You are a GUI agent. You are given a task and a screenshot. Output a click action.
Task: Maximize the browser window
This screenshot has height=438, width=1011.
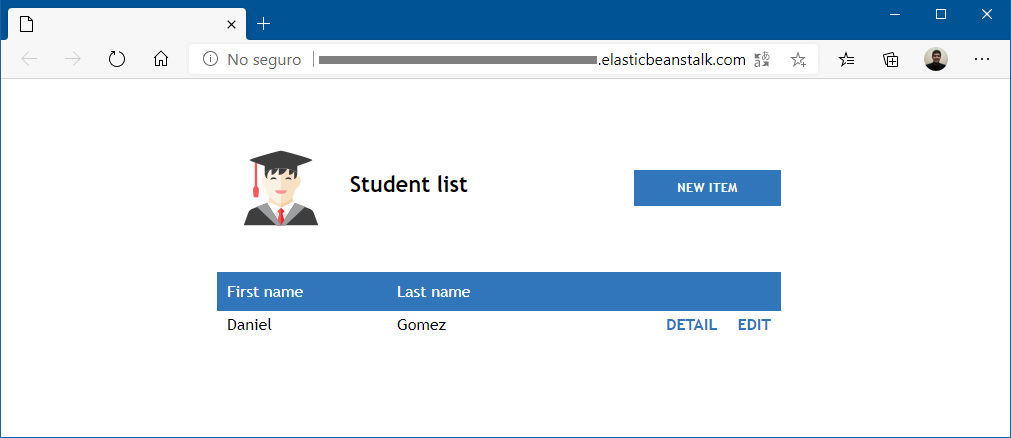[940, 14]
